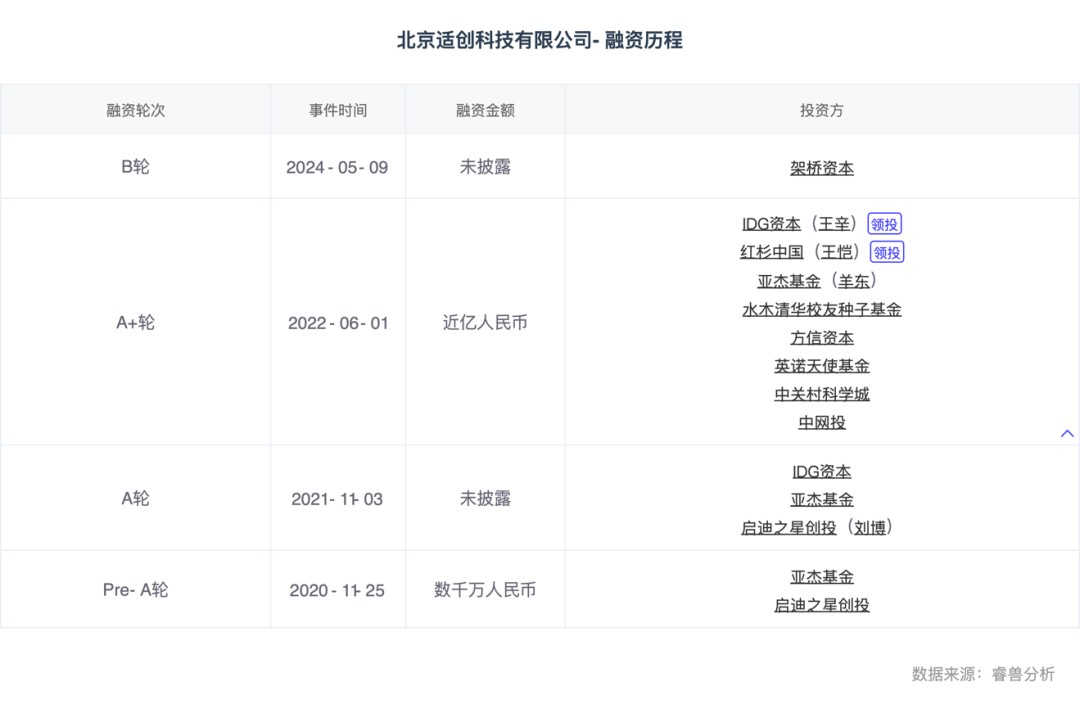Click 刘博 name link
This screenshot has height=718, width=1080.
[x=870, y=528]
